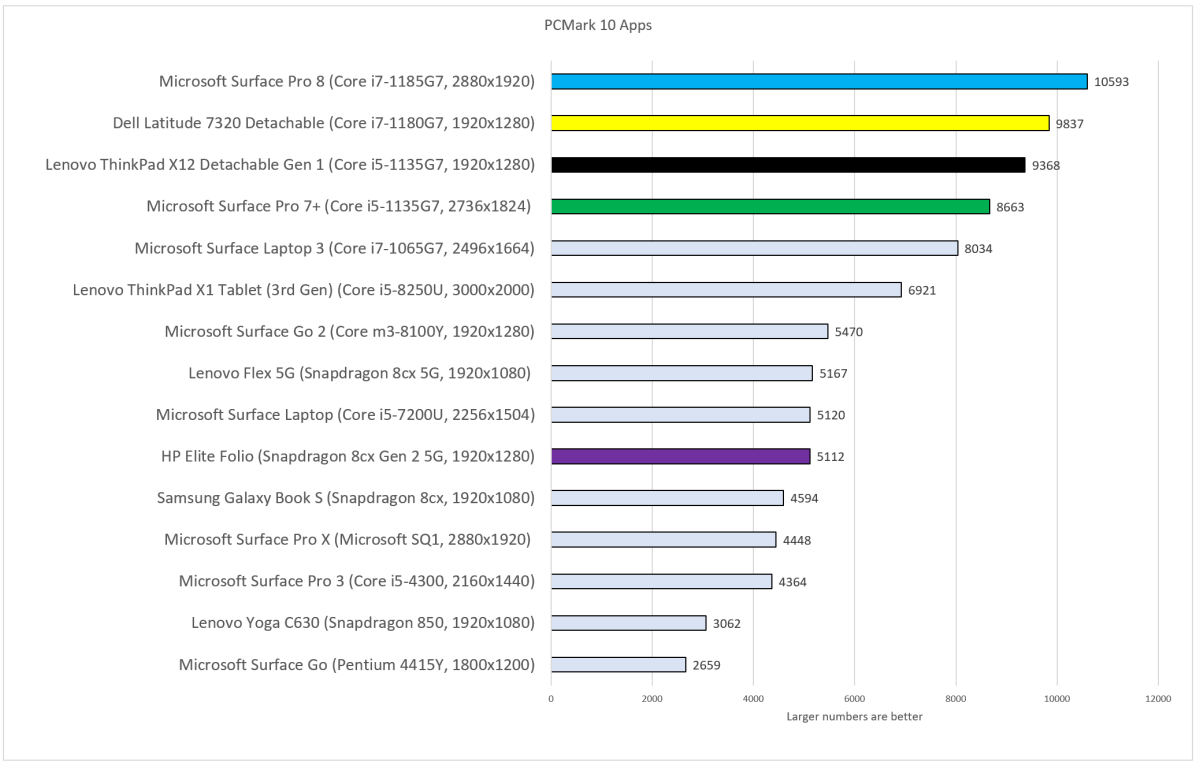
Task: Click the 9837 data label
Action: point(1070,124)
